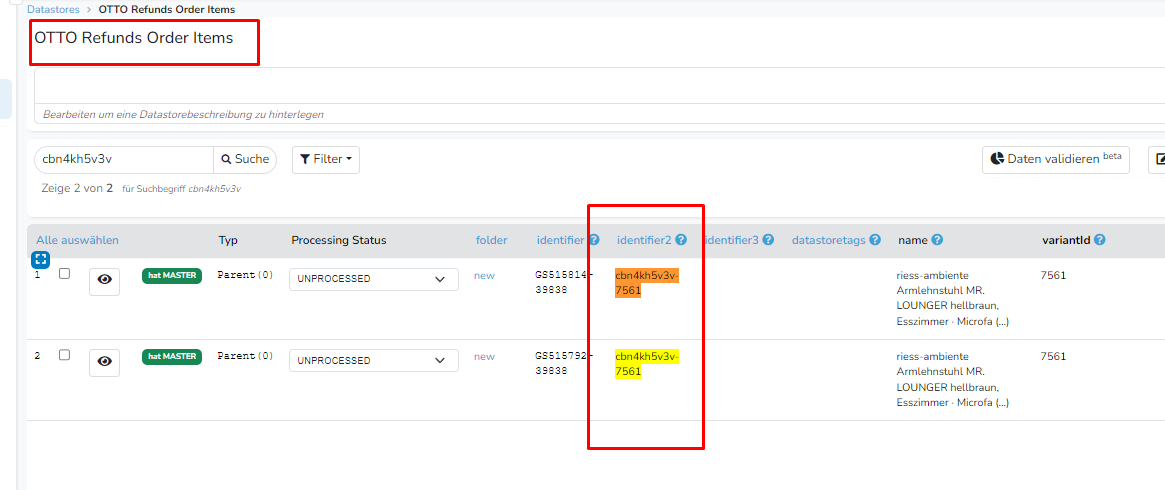Viewport: 1165px width, 490px height.
Task: Click the product name text in row 2
Action: [x=953, y=379]
